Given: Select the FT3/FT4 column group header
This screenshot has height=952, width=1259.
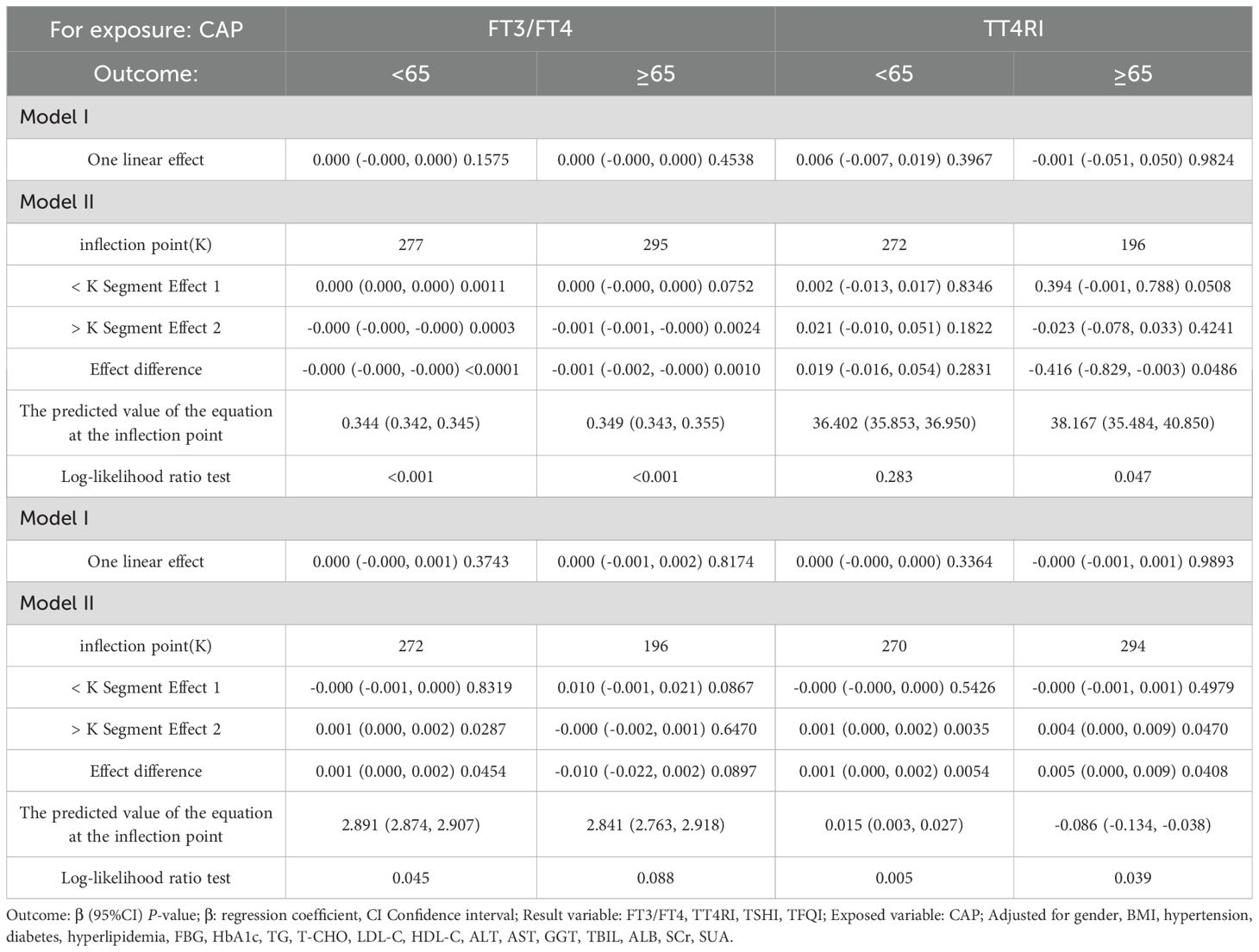Looking at the screenshot, I should coord(529,29).
